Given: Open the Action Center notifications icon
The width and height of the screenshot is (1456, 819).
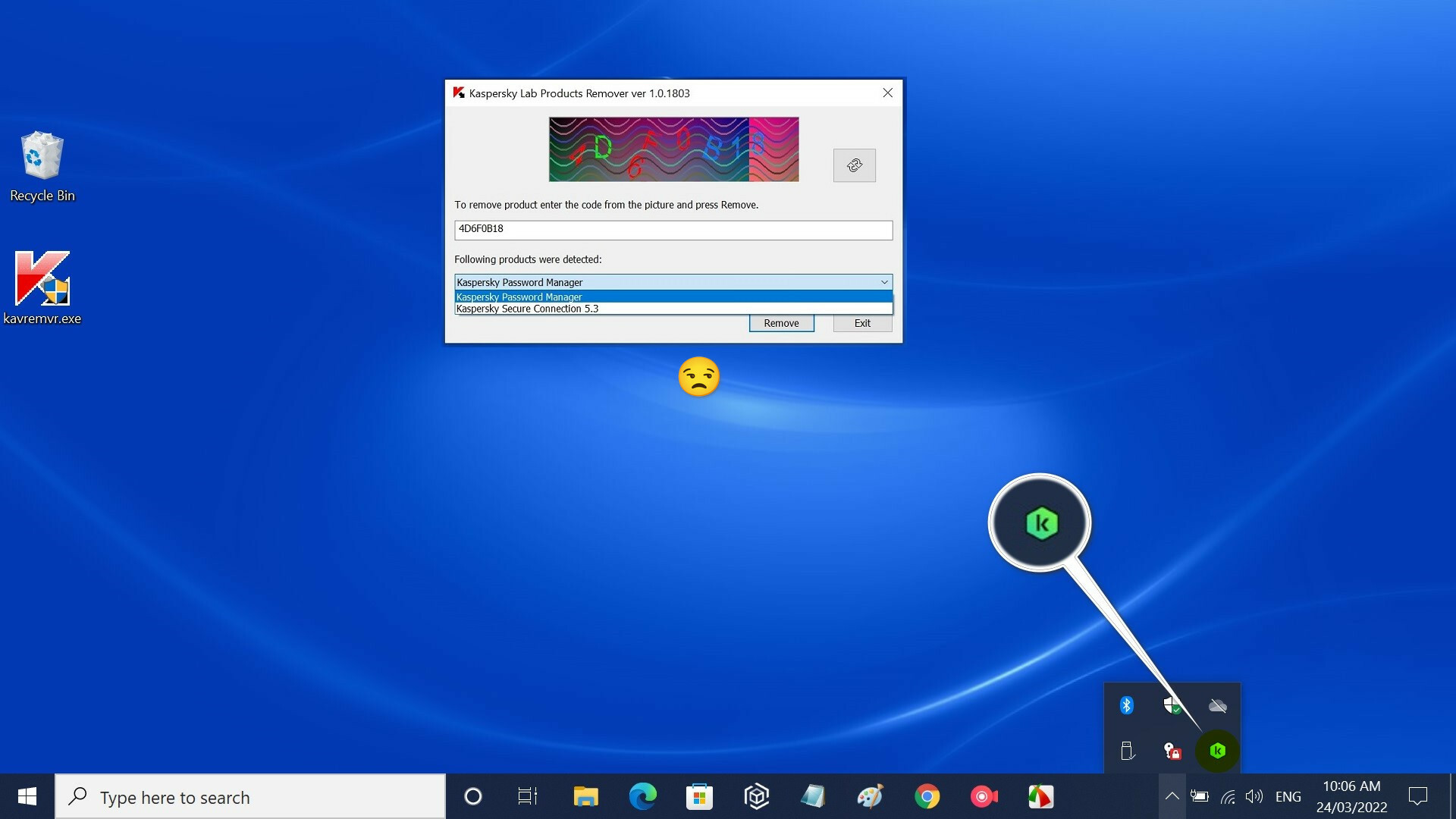Looking at the screenshot, I should [1417, 796].
